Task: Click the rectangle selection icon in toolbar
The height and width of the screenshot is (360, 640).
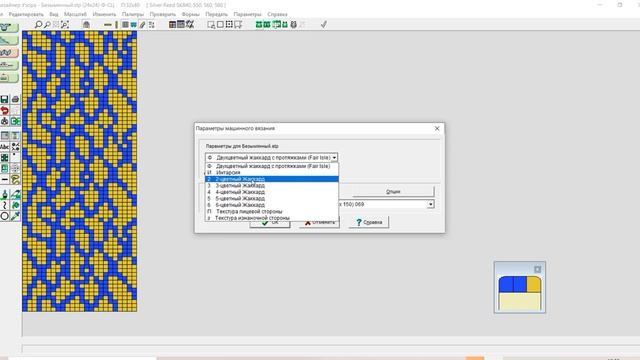Action: point(220,24)
